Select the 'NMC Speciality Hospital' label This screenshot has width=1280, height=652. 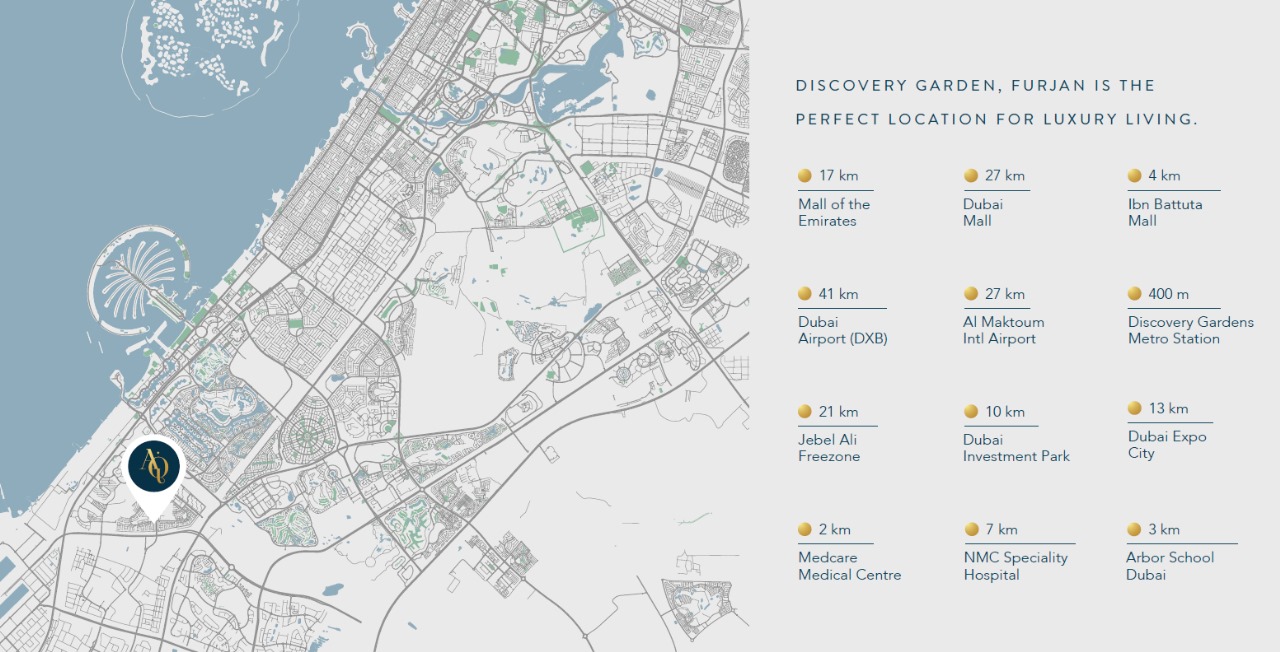(x=1016, y=566)
